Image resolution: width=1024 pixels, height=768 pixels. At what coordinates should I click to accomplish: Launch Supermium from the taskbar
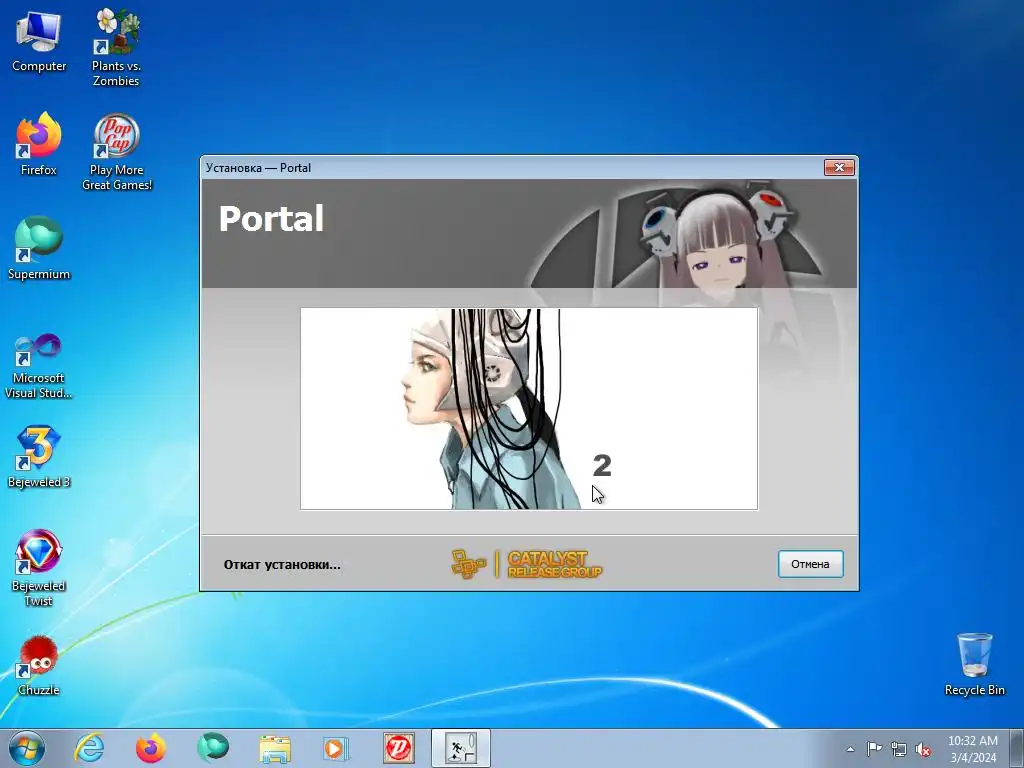[213, 748]
